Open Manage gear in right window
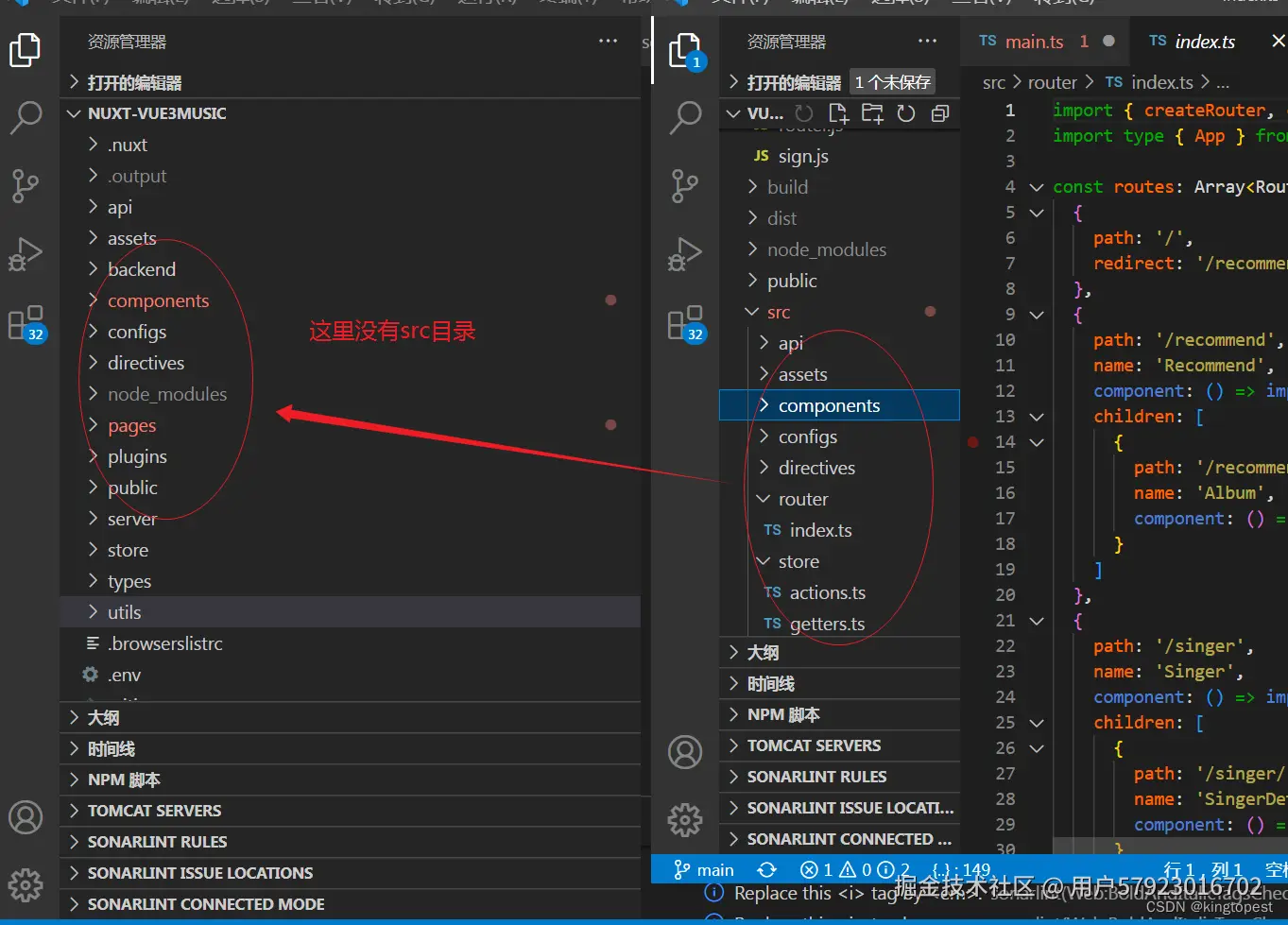The image size is (1288, 925). tap(685, 819)
